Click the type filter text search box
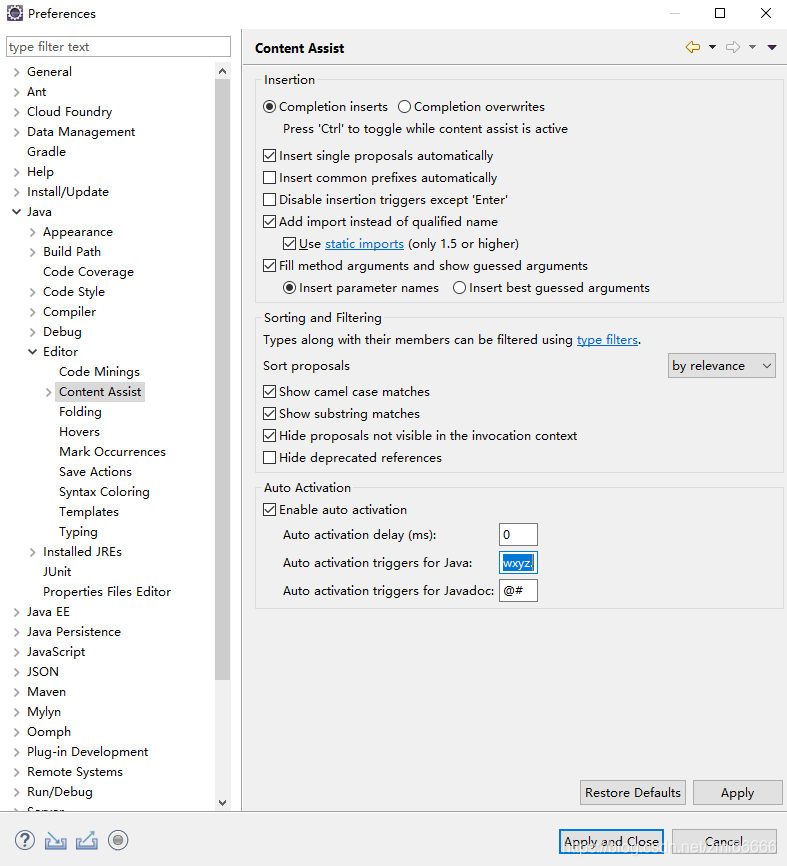The height and width of the screenshot is (866, 787). point(118,46)
